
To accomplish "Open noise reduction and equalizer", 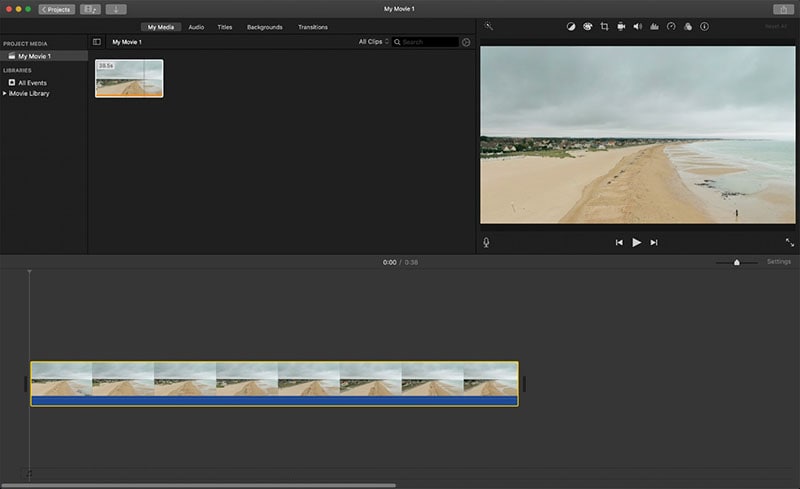I will point(654,27).
